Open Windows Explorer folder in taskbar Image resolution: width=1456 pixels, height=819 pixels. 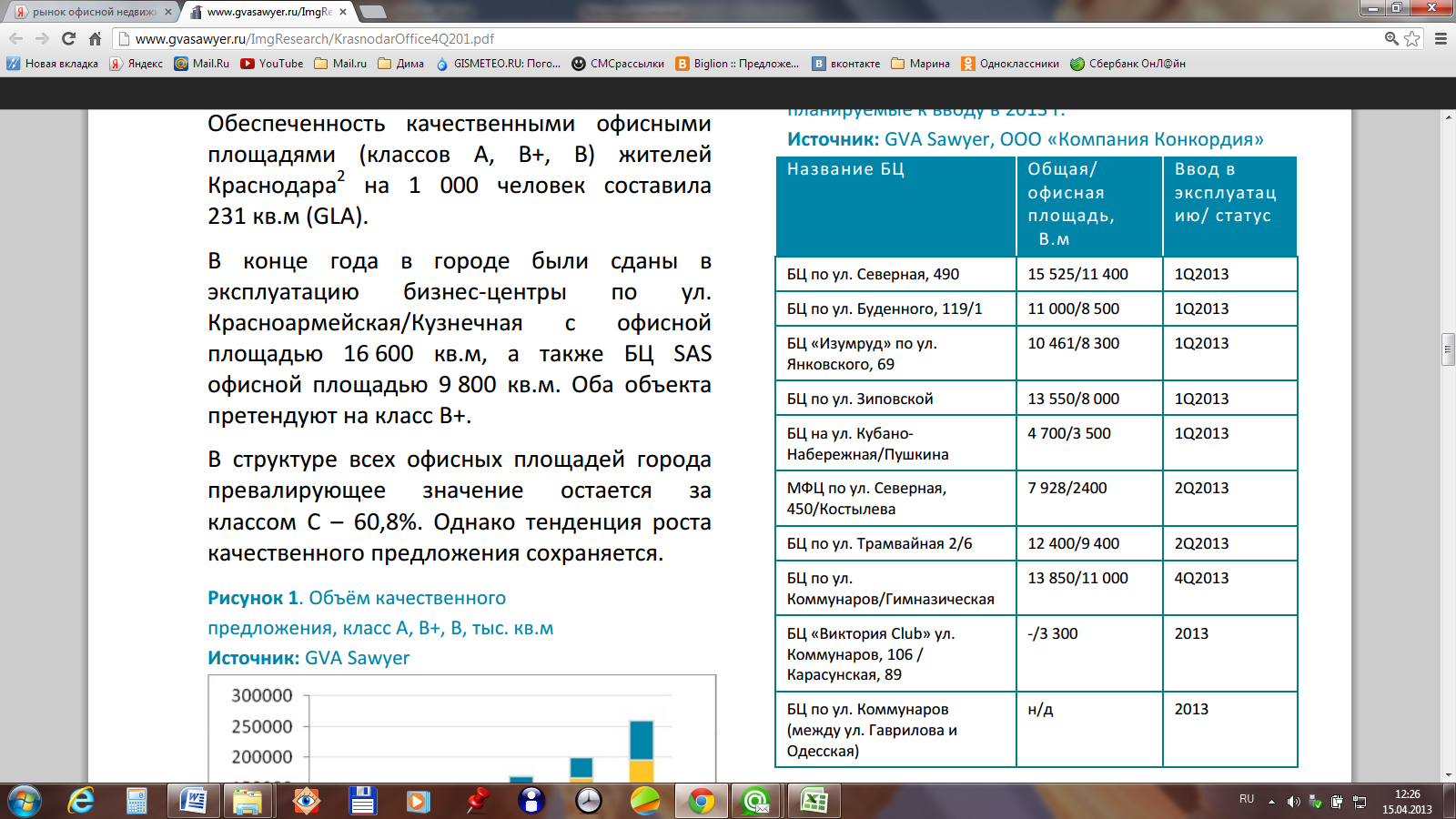[x=248, y=802]
